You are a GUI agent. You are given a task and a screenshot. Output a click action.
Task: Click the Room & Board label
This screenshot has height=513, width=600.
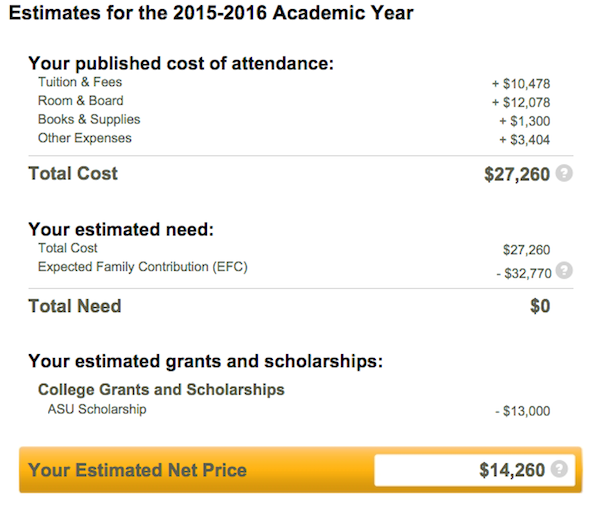pyautogui.click(x=81, y=101)
